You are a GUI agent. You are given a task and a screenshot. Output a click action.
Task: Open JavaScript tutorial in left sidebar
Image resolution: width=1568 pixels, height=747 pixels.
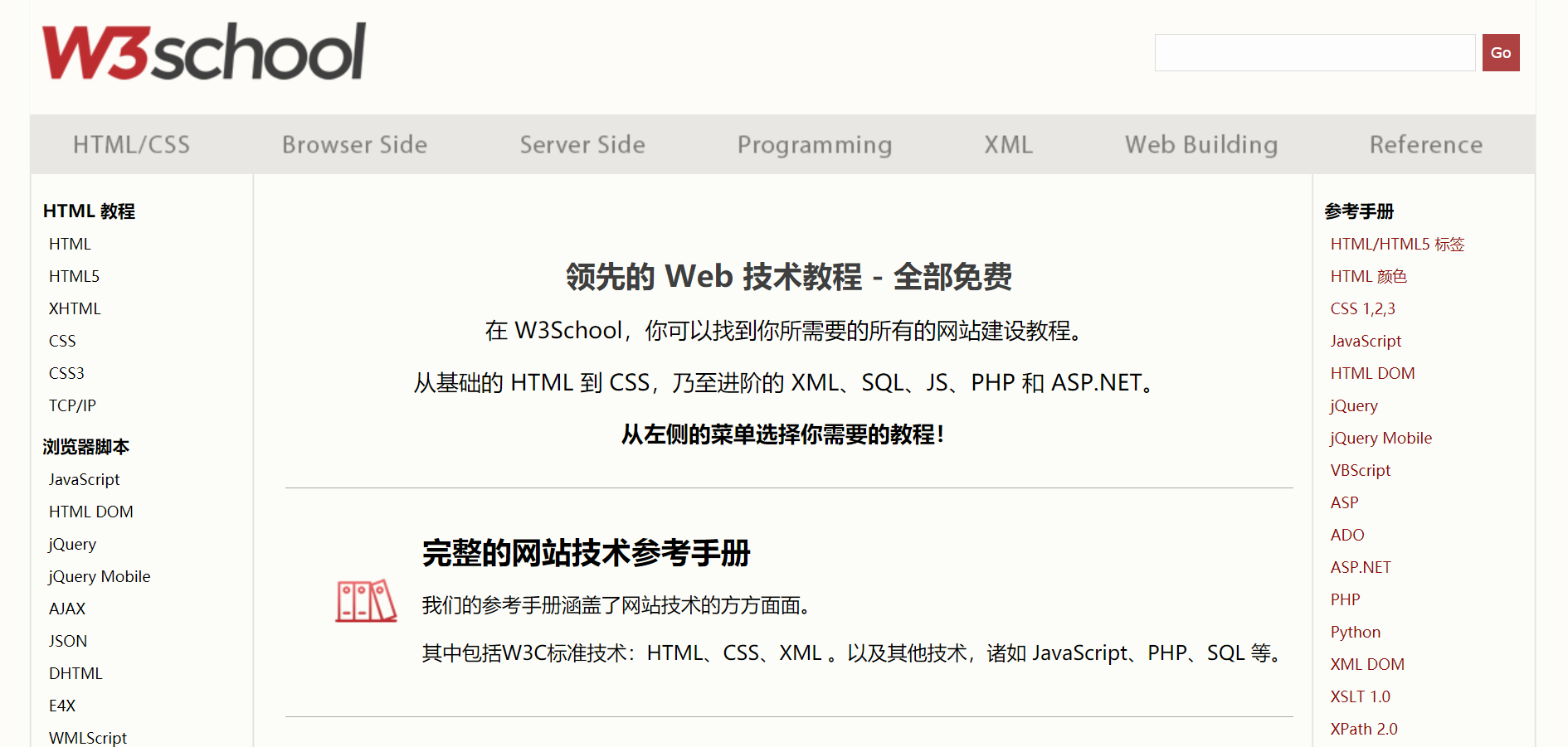pos(84,479)
